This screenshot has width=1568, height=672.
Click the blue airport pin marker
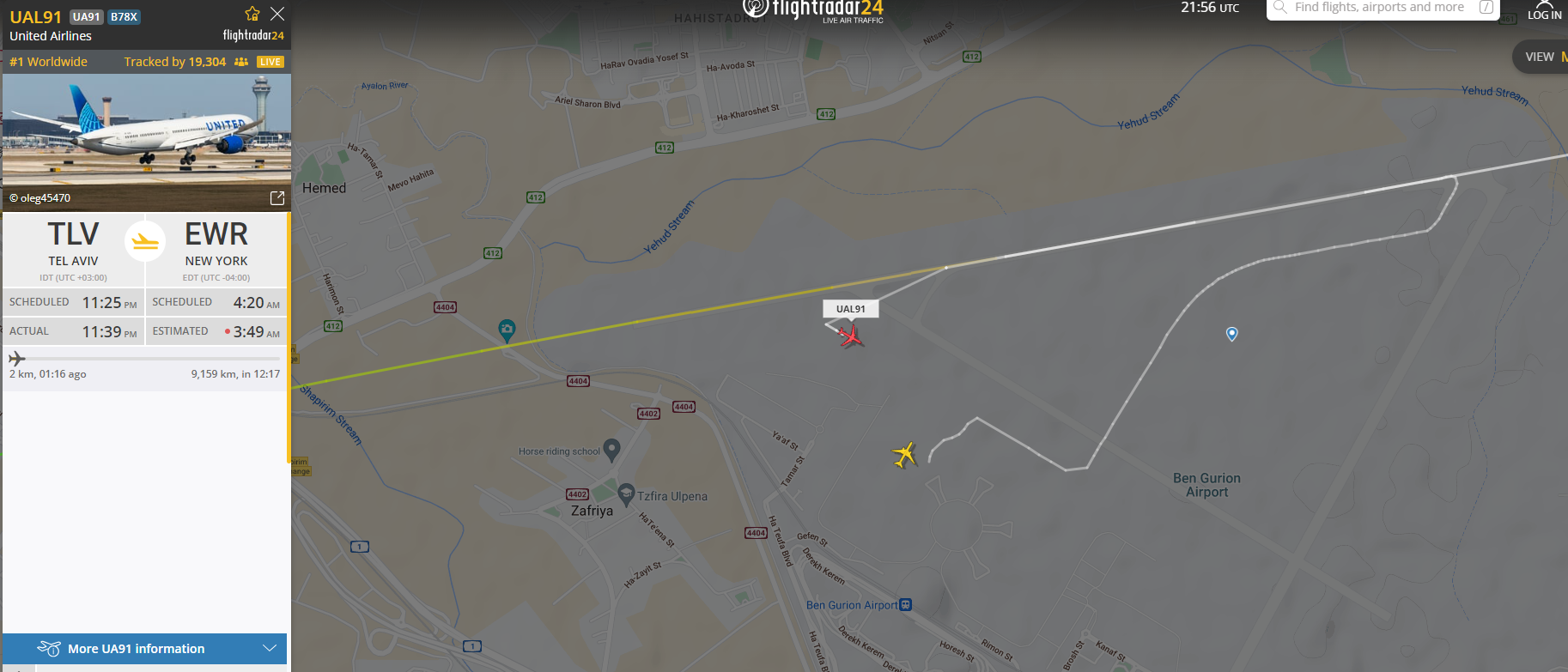[1232, 334]
